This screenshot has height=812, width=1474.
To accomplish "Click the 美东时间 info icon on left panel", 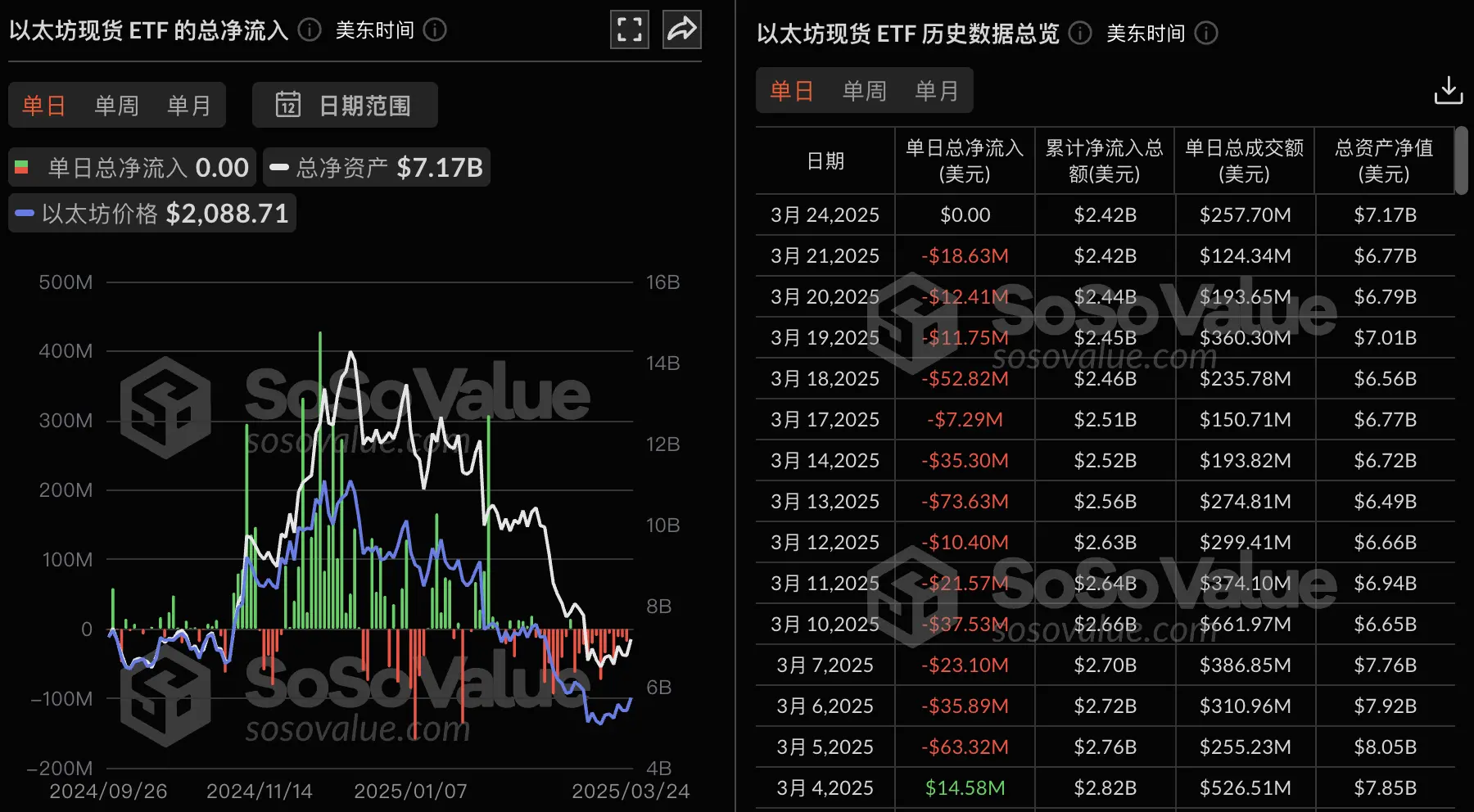I will pos(436,30).
